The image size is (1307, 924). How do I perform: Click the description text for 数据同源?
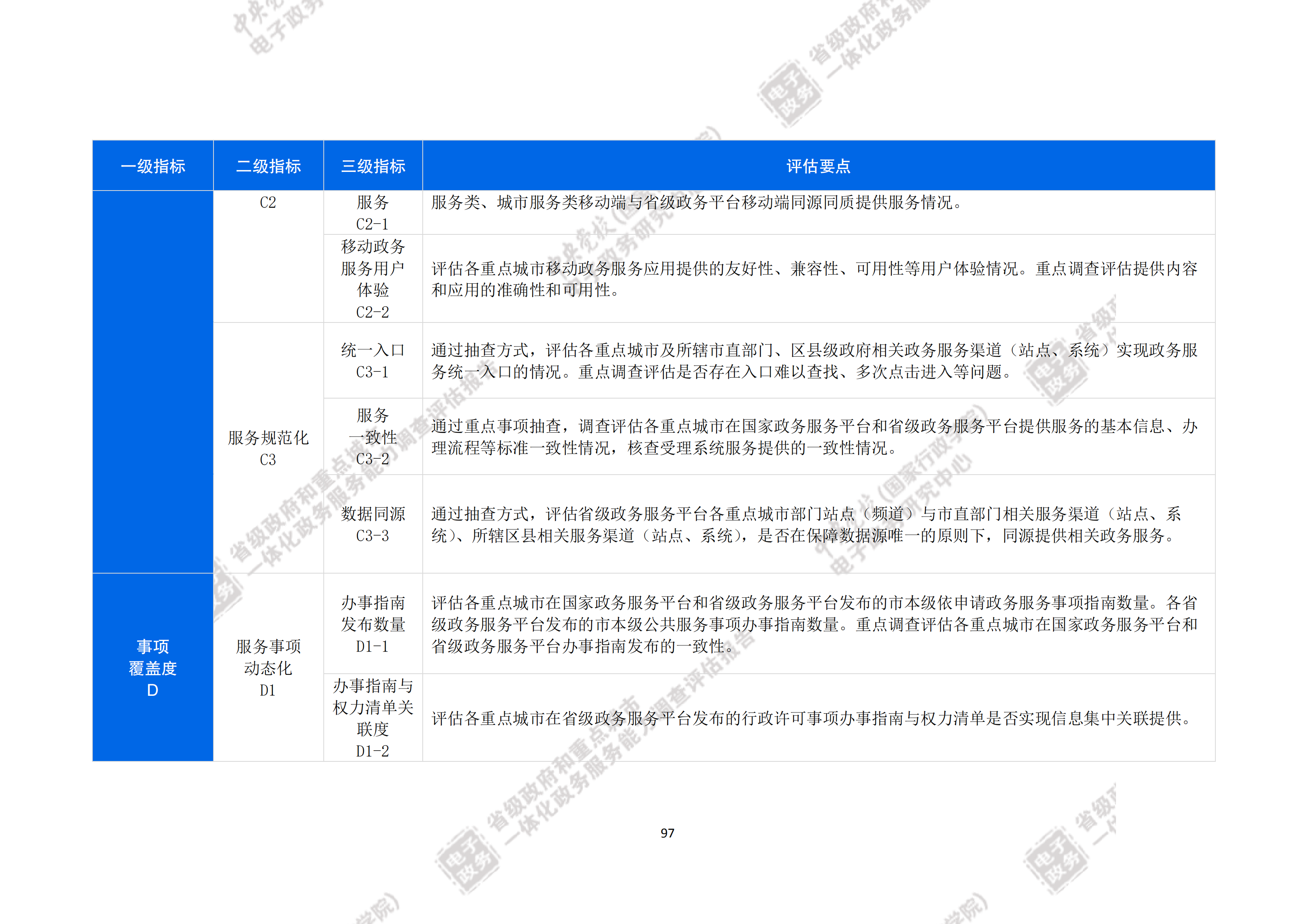pyautogui.click(x=805, y=524)
